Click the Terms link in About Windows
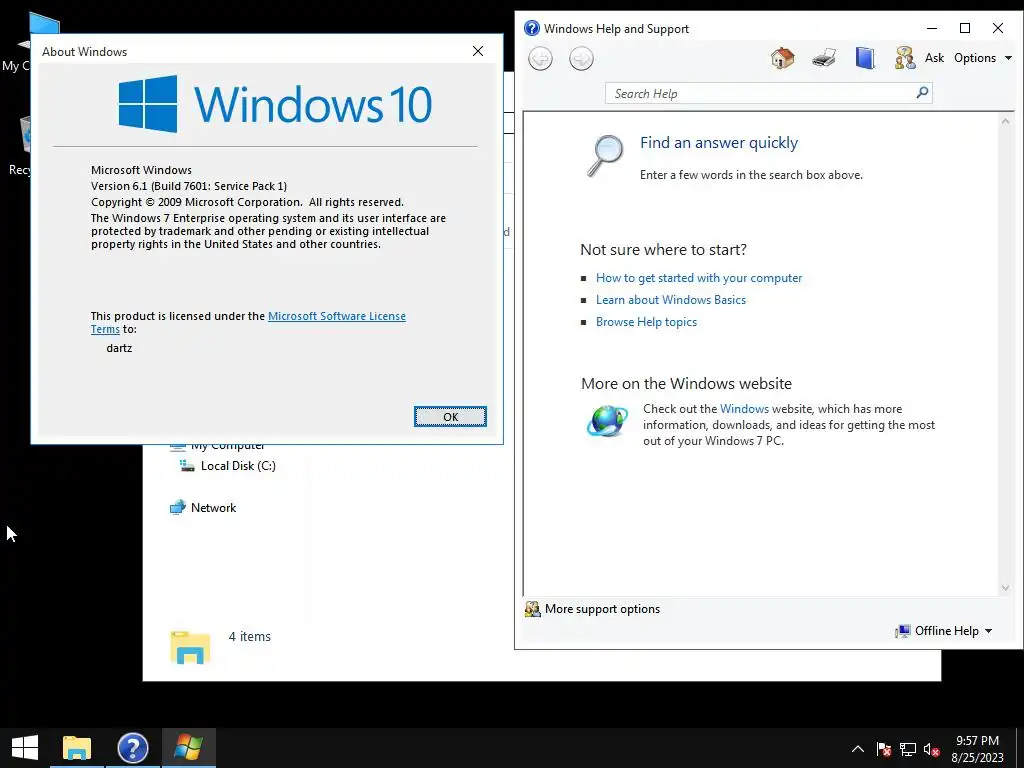The width and height of the screenshot is (1024, 768). 105,329
